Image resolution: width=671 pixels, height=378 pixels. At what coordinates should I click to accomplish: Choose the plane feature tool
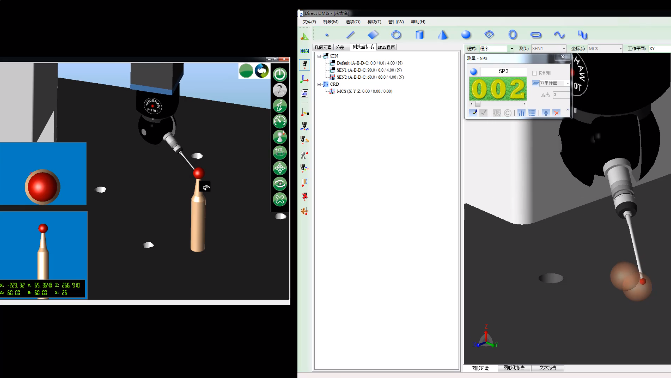pyautogui.click(x=373, y=35)
